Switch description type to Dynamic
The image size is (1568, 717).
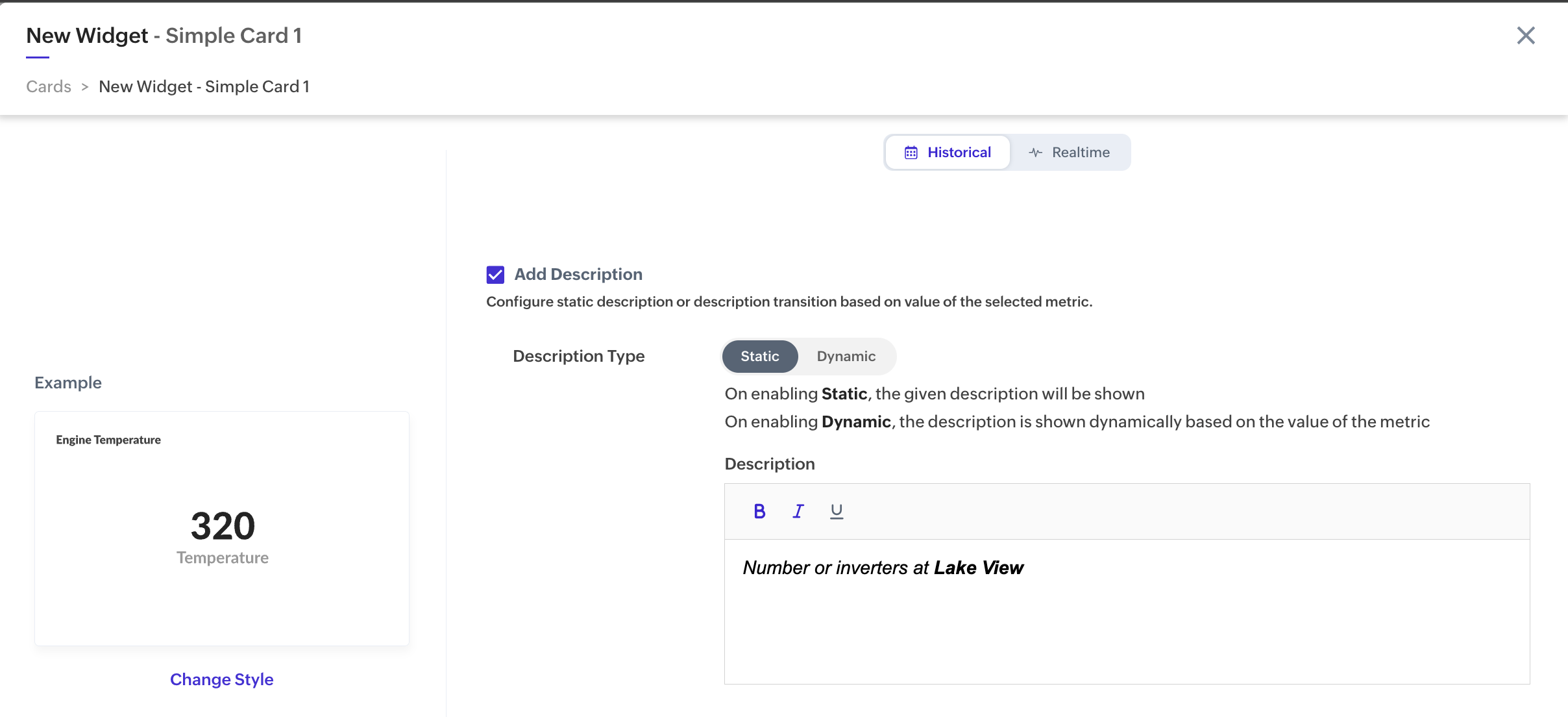(x=846, y=357)
